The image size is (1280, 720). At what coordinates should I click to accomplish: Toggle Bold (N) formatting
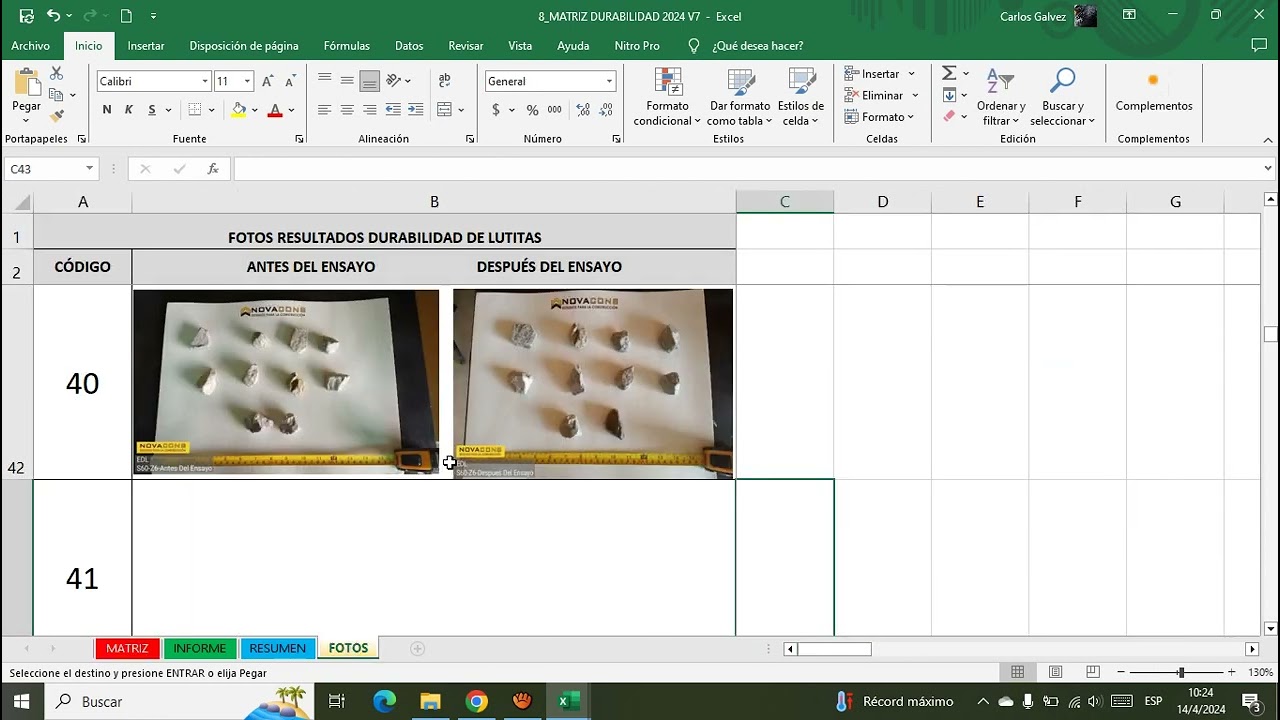tap(107, 110)
